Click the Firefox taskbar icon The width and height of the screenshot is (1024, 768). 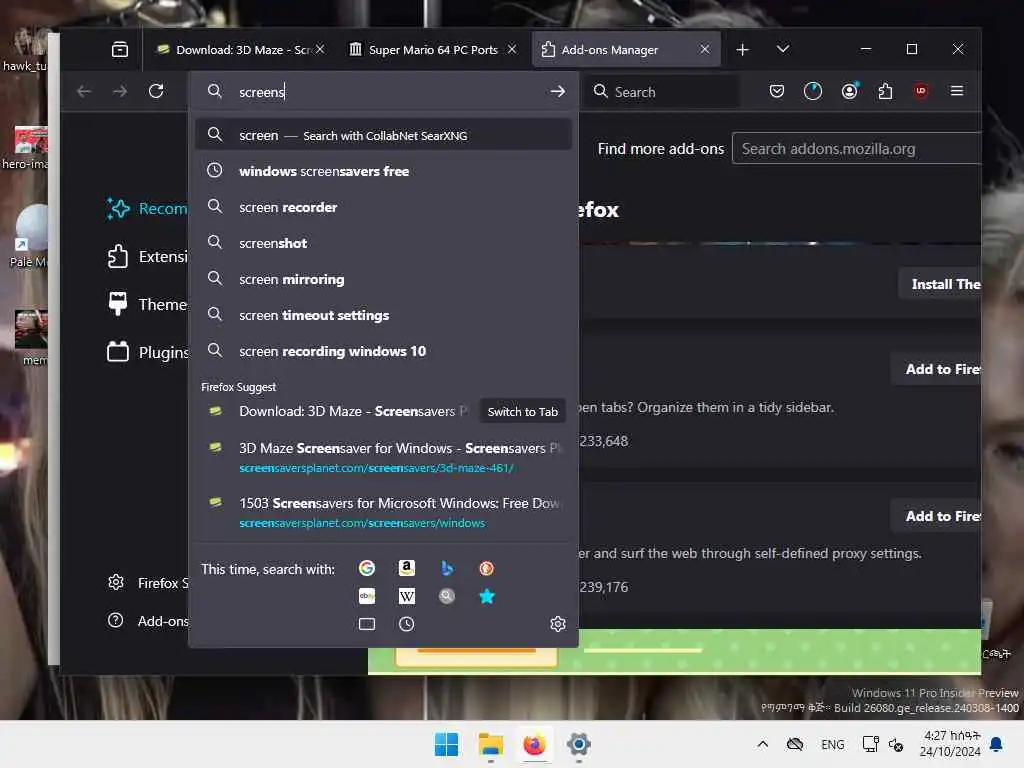(x=534, y=744)
